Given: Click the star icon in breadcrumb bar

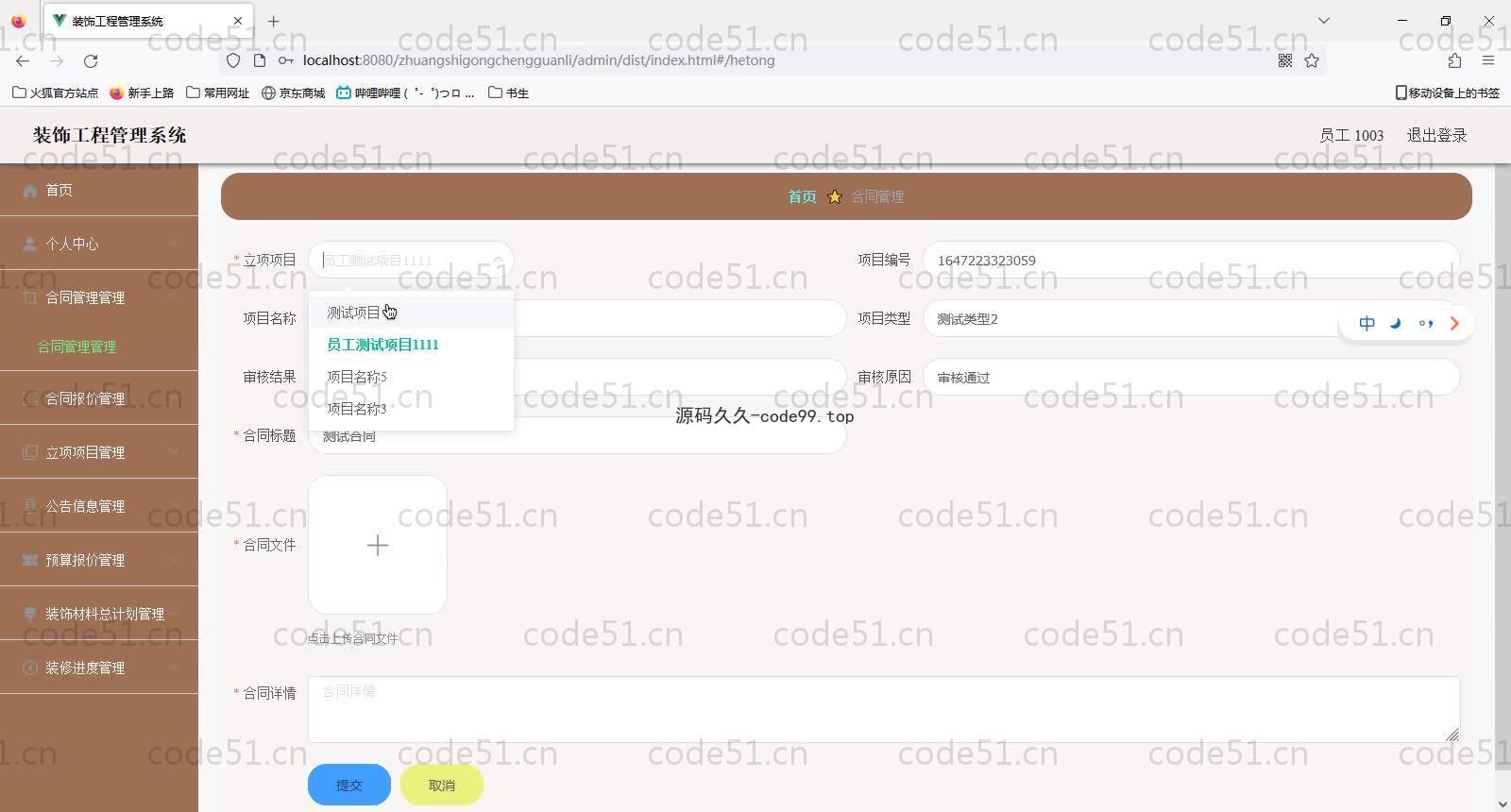Looking at the screenshot, I should (834, 196).
